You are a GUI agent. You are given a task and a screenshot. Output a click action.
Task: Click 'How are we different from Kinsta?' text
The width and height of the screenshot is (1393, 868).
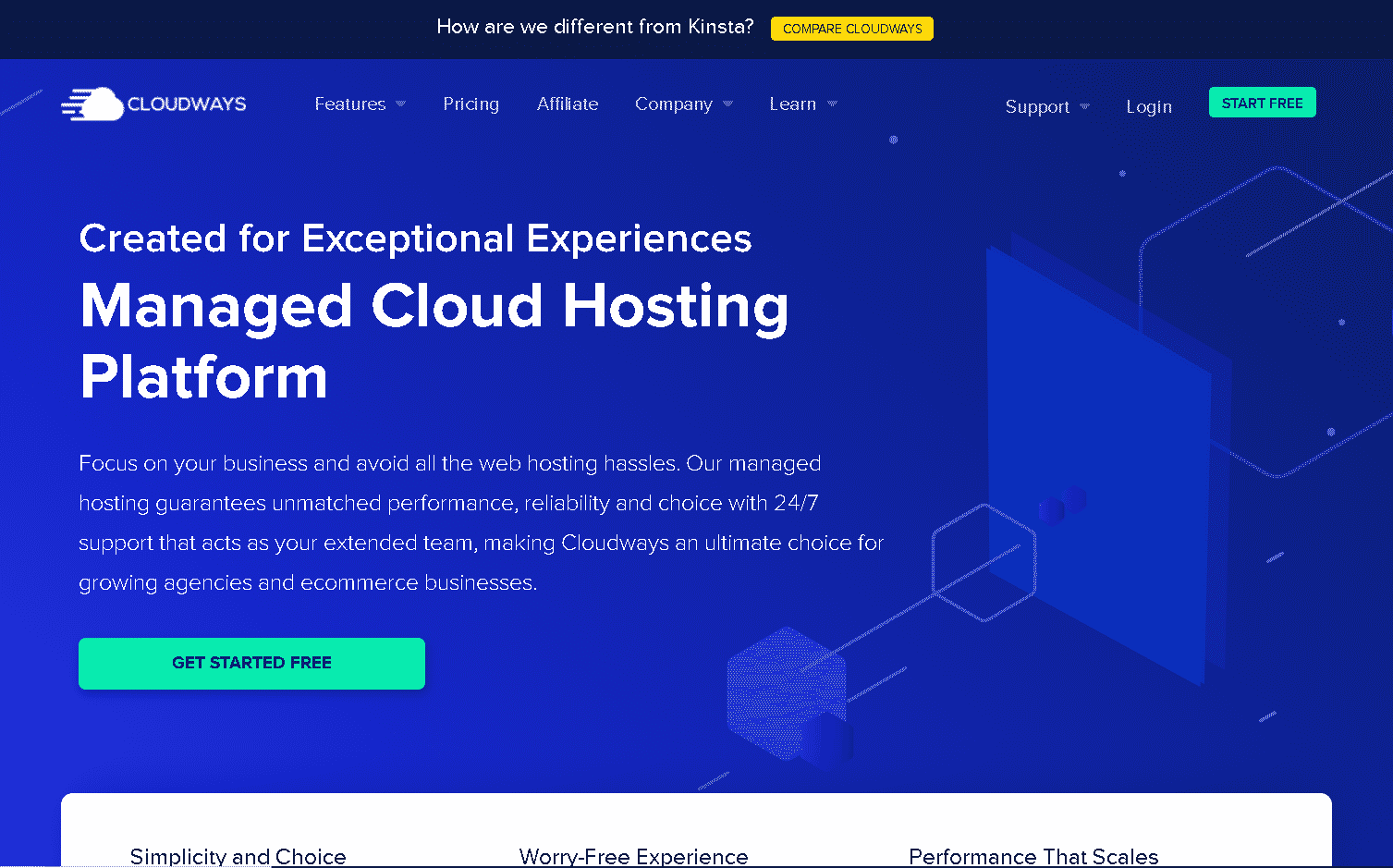tap(595, 27)
